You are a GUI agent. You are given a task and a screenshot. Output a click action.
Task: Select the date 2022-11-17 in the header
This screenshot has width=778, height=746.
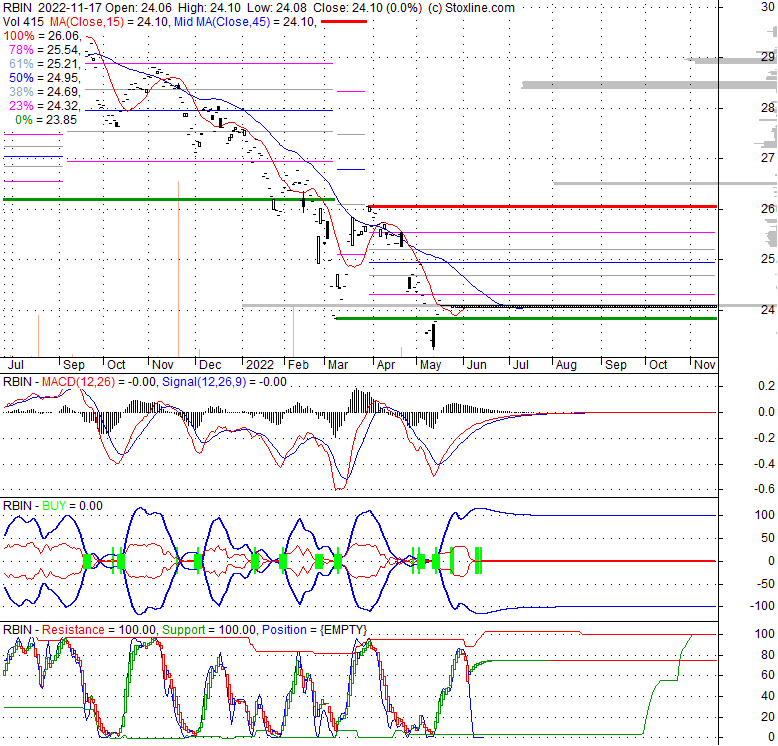coord(69,8)
